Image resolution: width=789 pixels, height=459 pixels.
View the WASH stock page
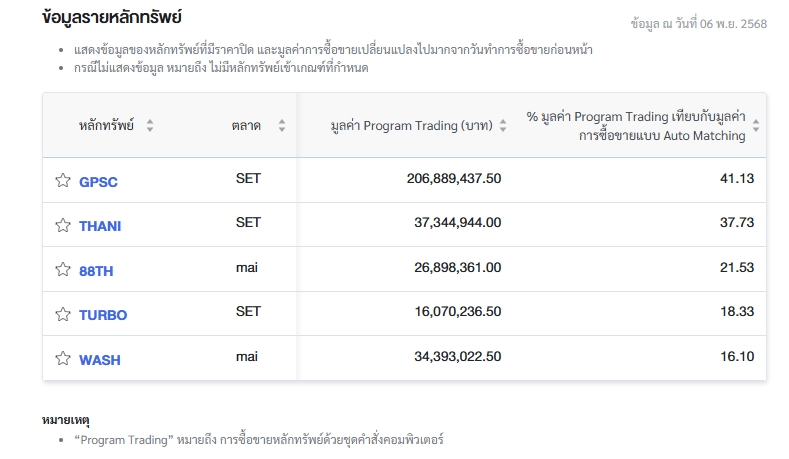coord(100,360)
